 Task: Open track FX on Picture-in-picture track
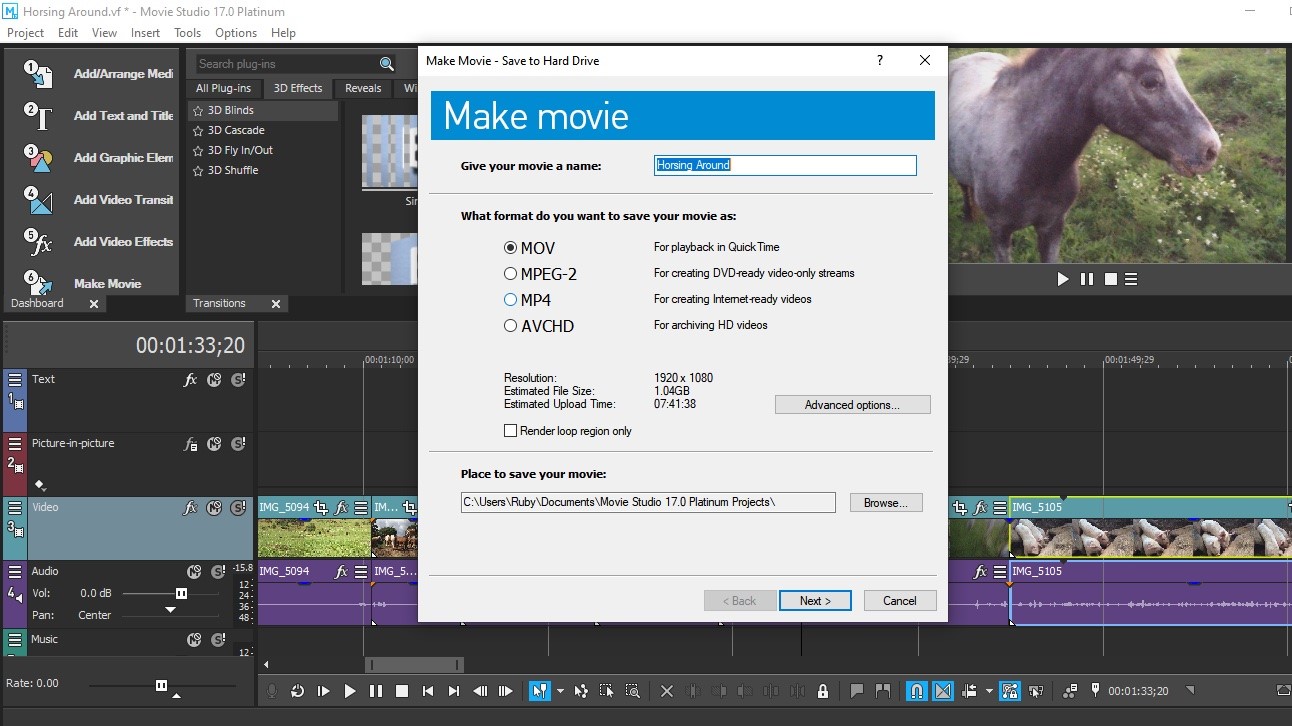click(x=190, y=444)
